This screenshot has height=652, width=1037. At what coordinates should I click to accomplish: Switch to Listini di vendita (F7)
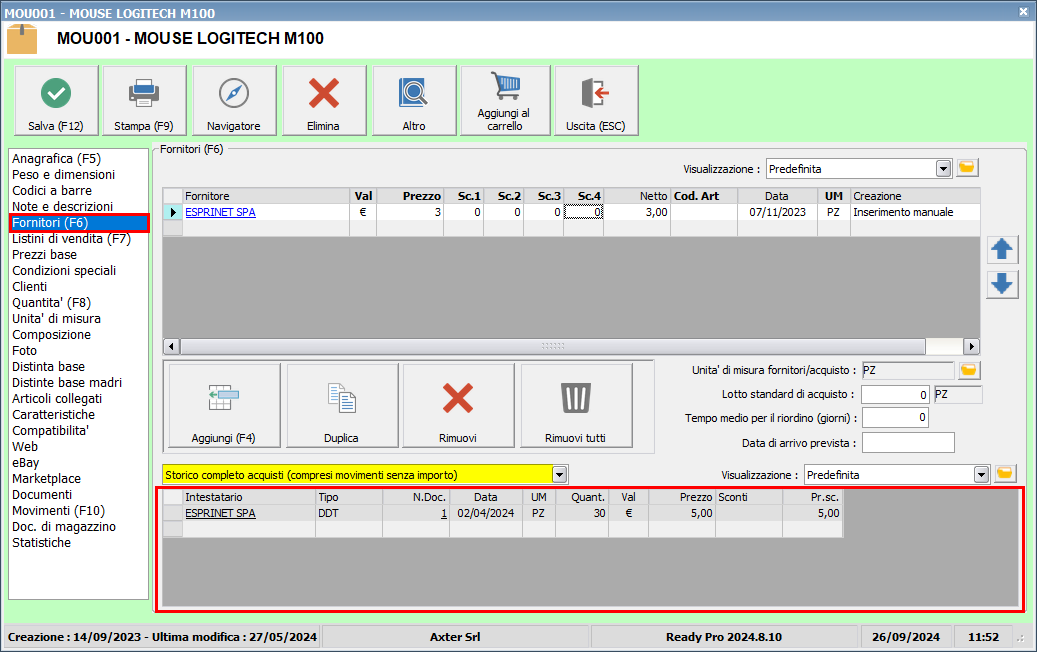[71, 239]
